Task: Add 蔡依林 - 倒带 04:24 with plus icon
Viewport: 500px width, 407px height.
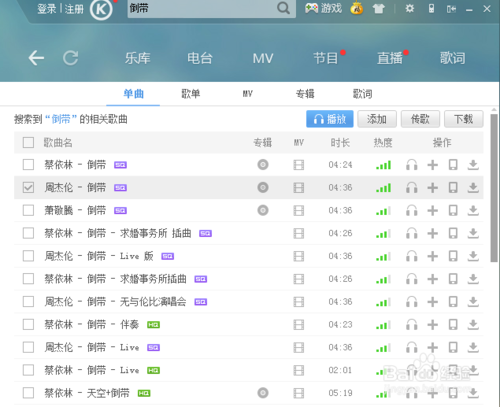Action: (433, 165)
